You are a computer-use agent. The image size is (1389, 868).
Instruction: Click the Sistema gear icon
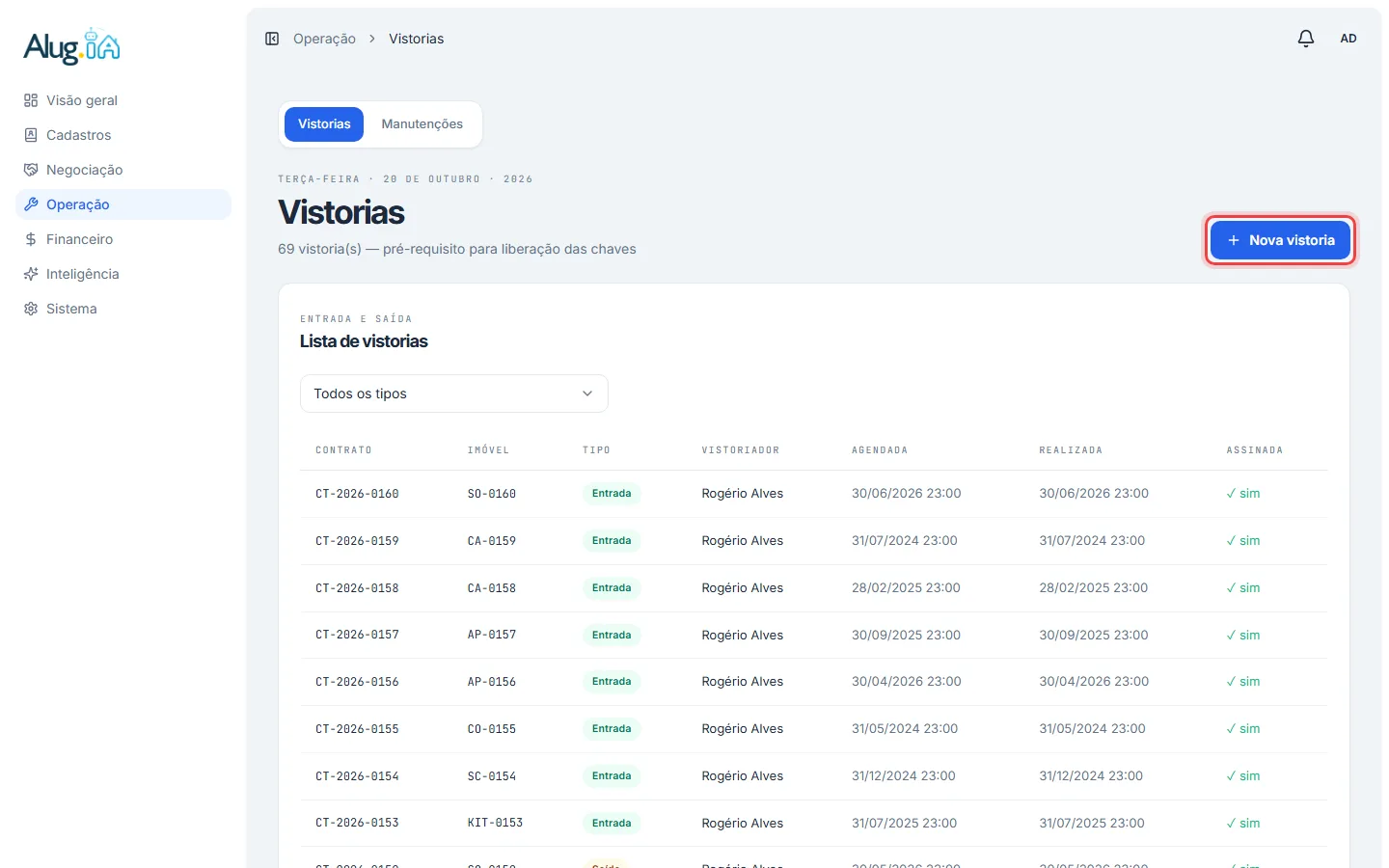31,309
